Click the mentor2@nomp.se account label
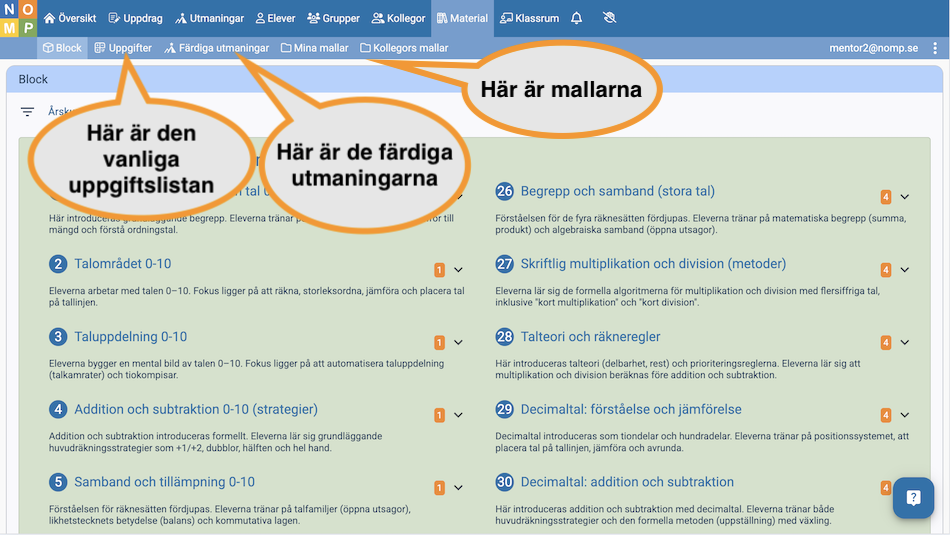Image resolution: width=950 pixels, height=535 pixels. (873, 48)
